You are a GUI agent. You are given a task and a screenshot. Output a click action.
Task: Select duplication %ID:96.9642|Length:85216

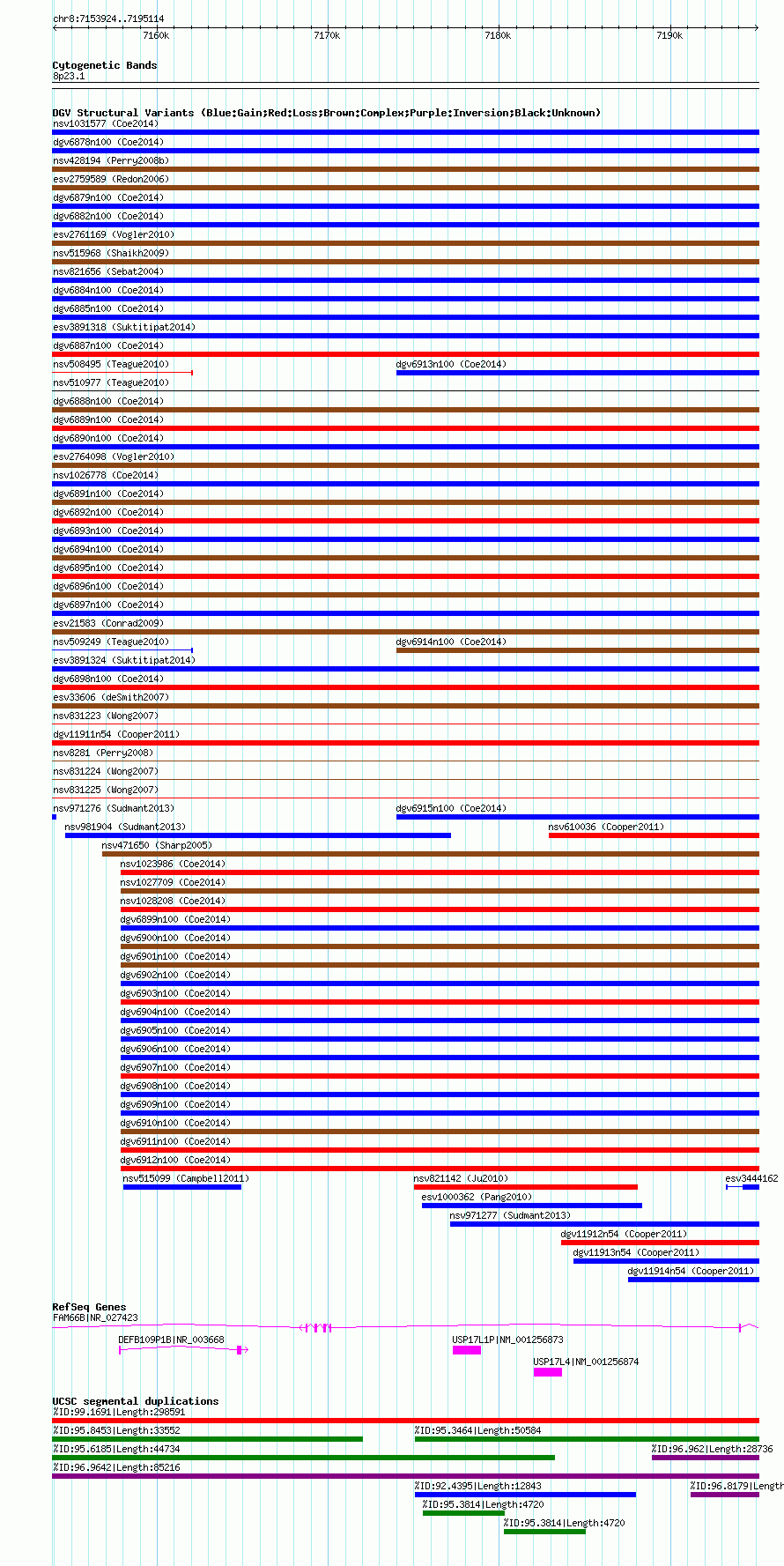point(406,1476)
